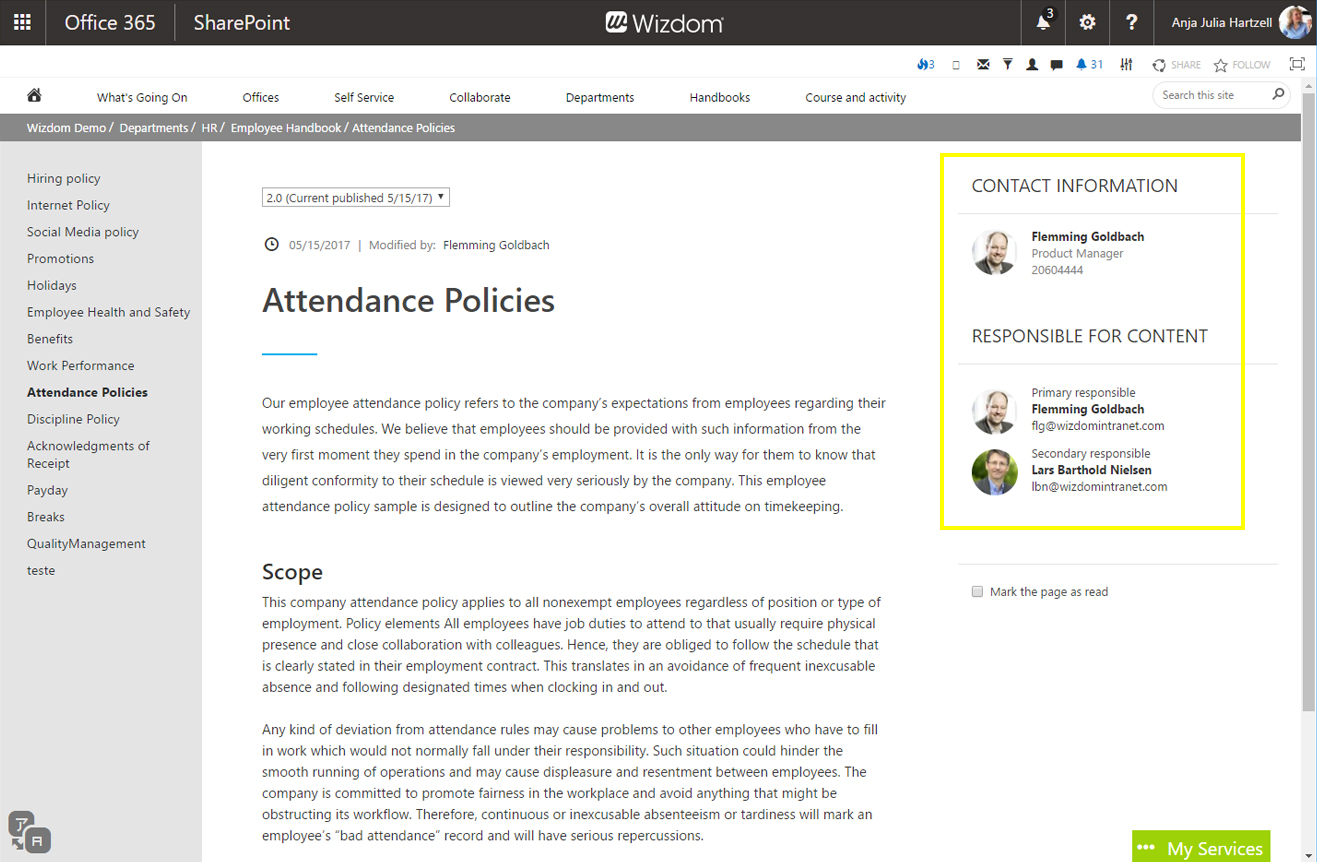
Task: Click the funnel filter icon
Action: pyautogui.click(x=1008, y=65)
